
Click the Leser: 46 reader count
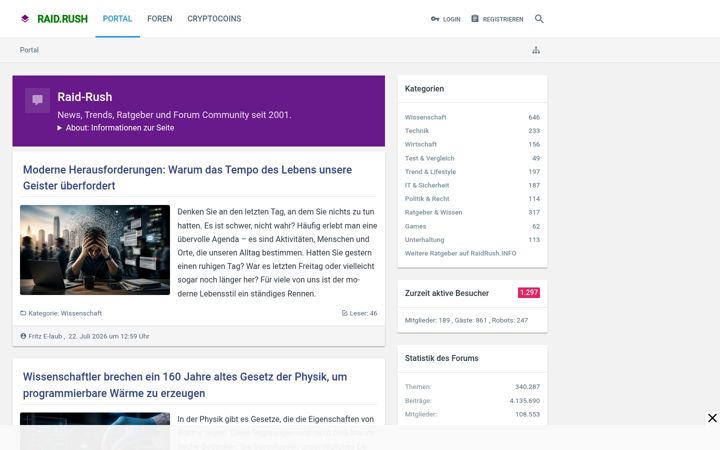click(363, 313)
